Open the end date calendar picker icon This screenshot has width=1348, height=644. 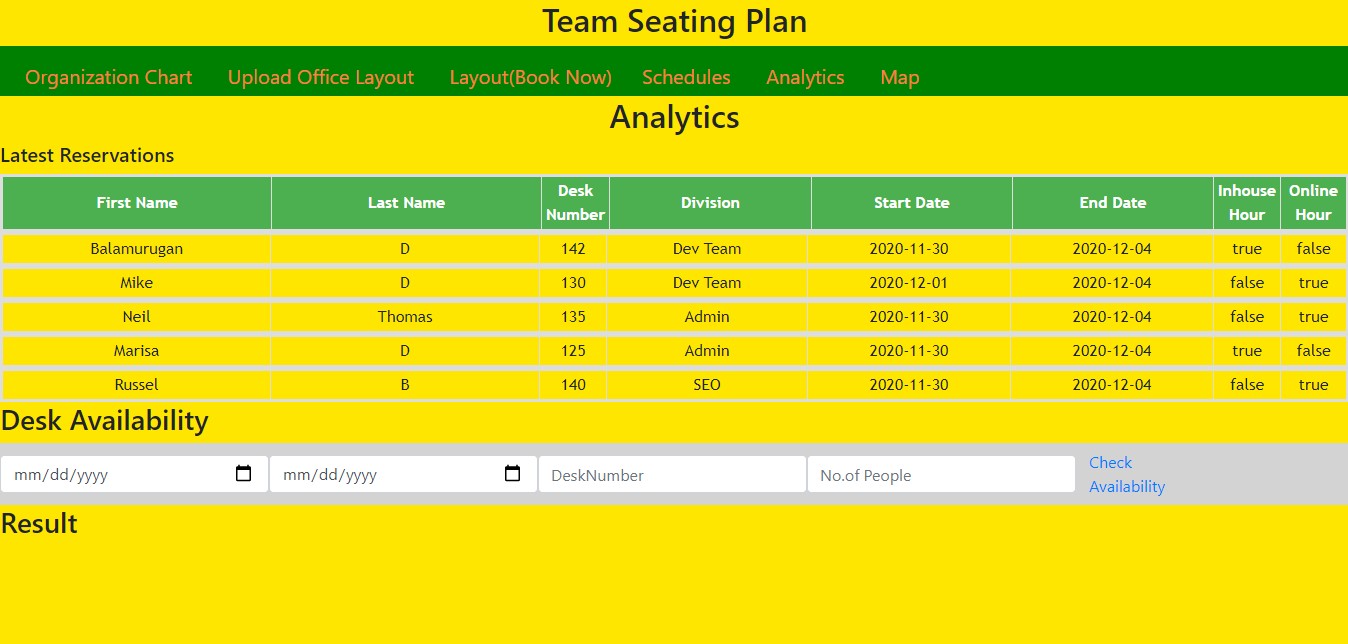[x=512, y=474]
